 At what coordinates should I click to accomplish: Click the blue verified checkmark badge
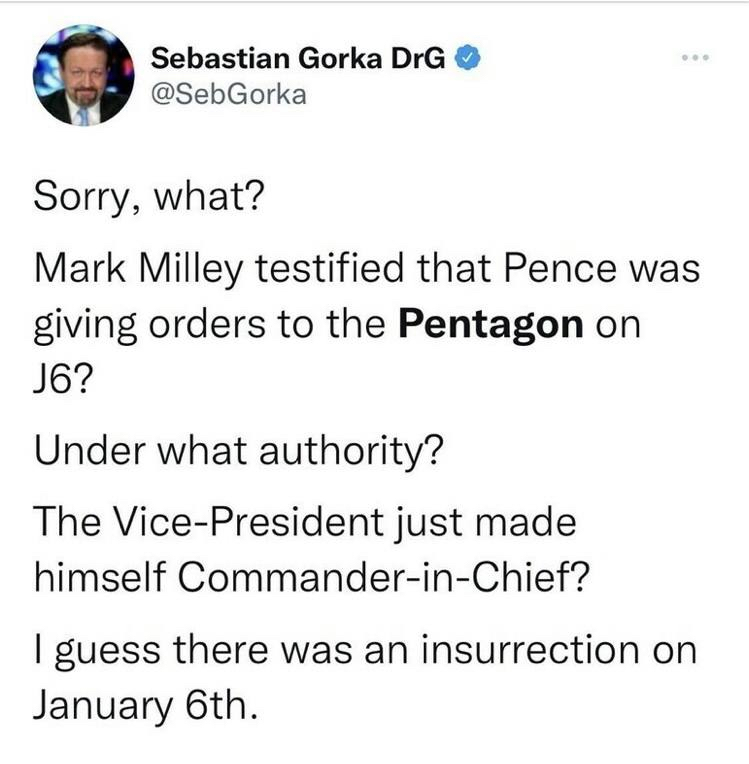coord(468,57)
